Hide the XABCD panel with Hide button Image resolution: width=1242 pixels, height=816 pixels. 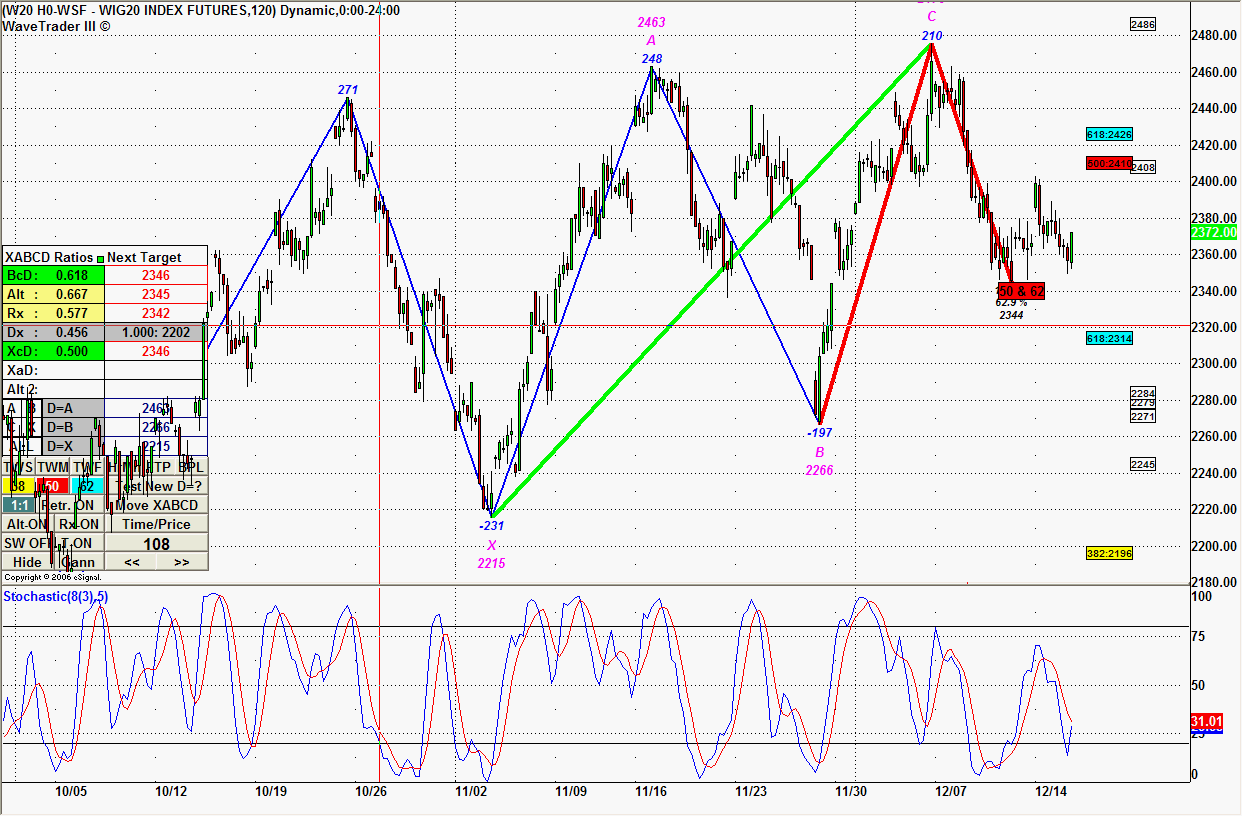[27, 562]
